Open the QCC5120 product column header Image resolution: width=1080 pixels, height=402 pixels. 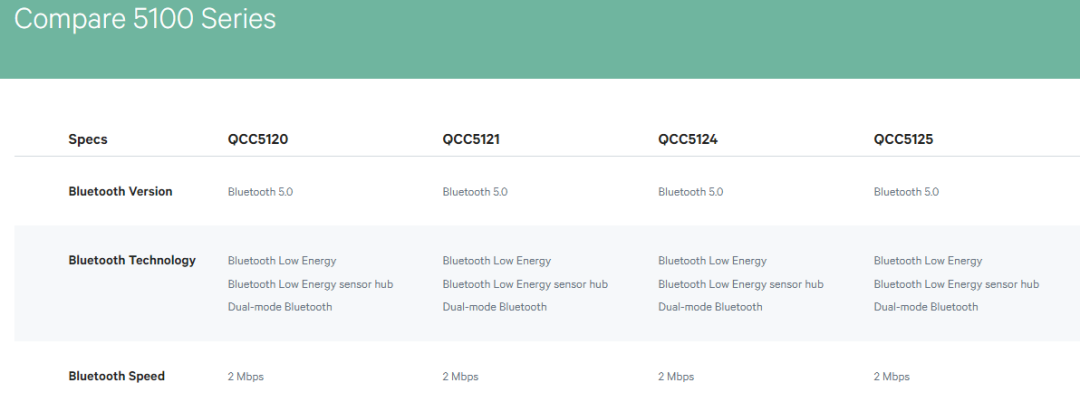tap(258, 139)
